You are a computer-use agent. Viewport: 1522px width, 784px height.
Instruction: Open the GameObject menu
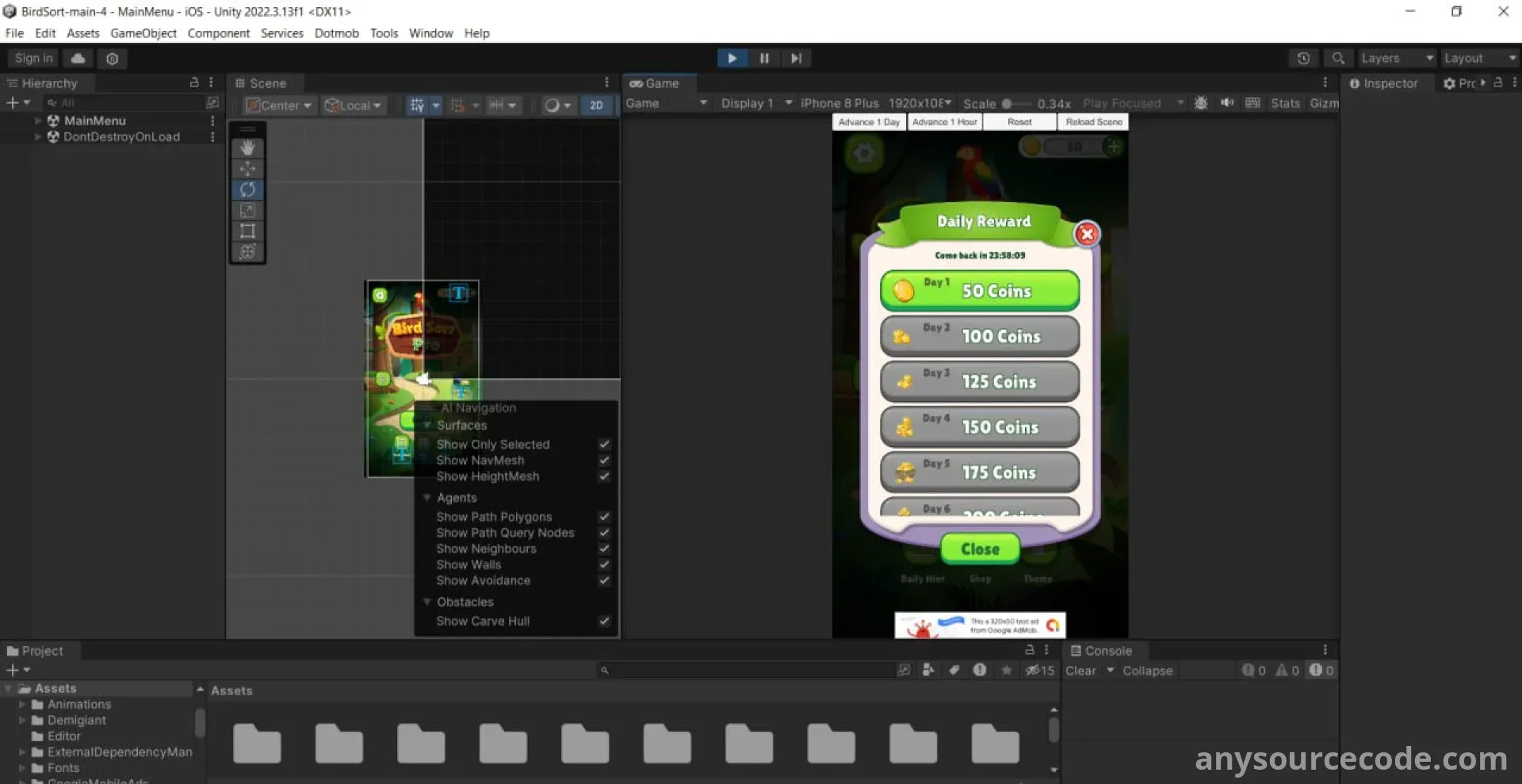click(x=143, y=33)
